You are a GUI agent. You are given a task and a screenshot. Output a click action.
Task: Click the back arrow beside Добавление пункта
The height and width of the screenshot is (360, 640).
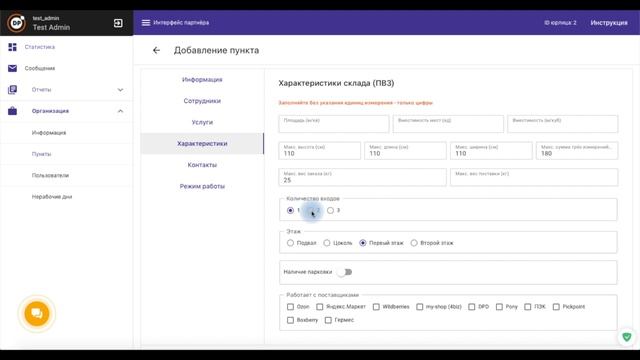(x=156, y=50)
